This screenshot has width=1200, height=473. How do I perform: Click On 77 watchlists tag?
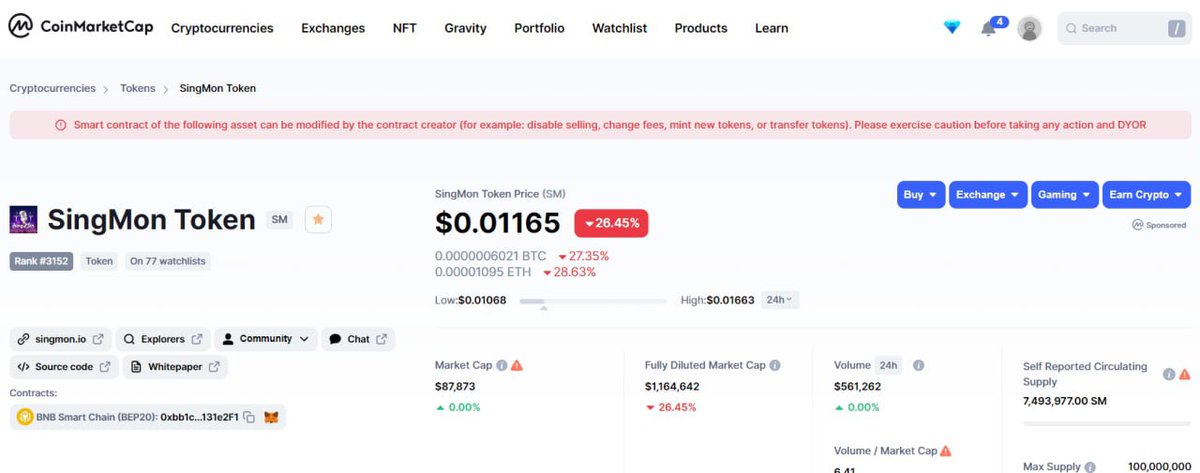pyautogui.click(x=167, y=261)
